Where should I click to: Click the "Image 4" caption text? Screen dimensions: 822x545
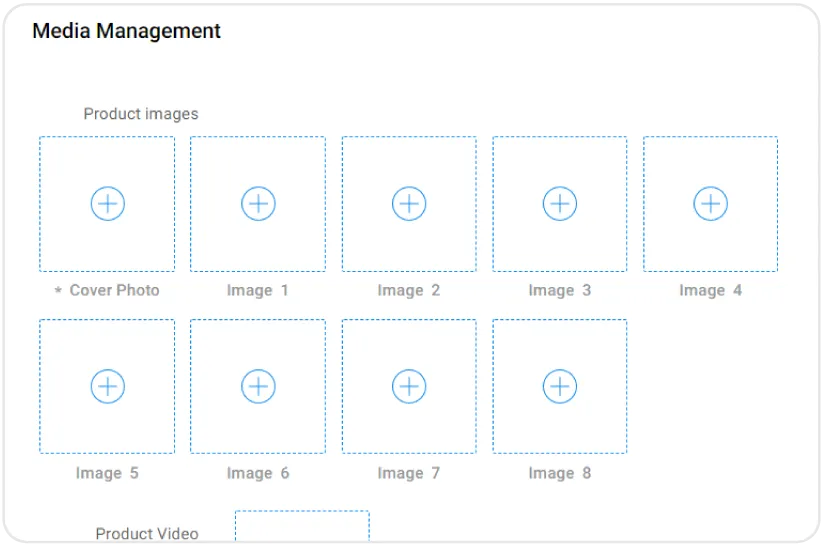[x=710, y=291]
